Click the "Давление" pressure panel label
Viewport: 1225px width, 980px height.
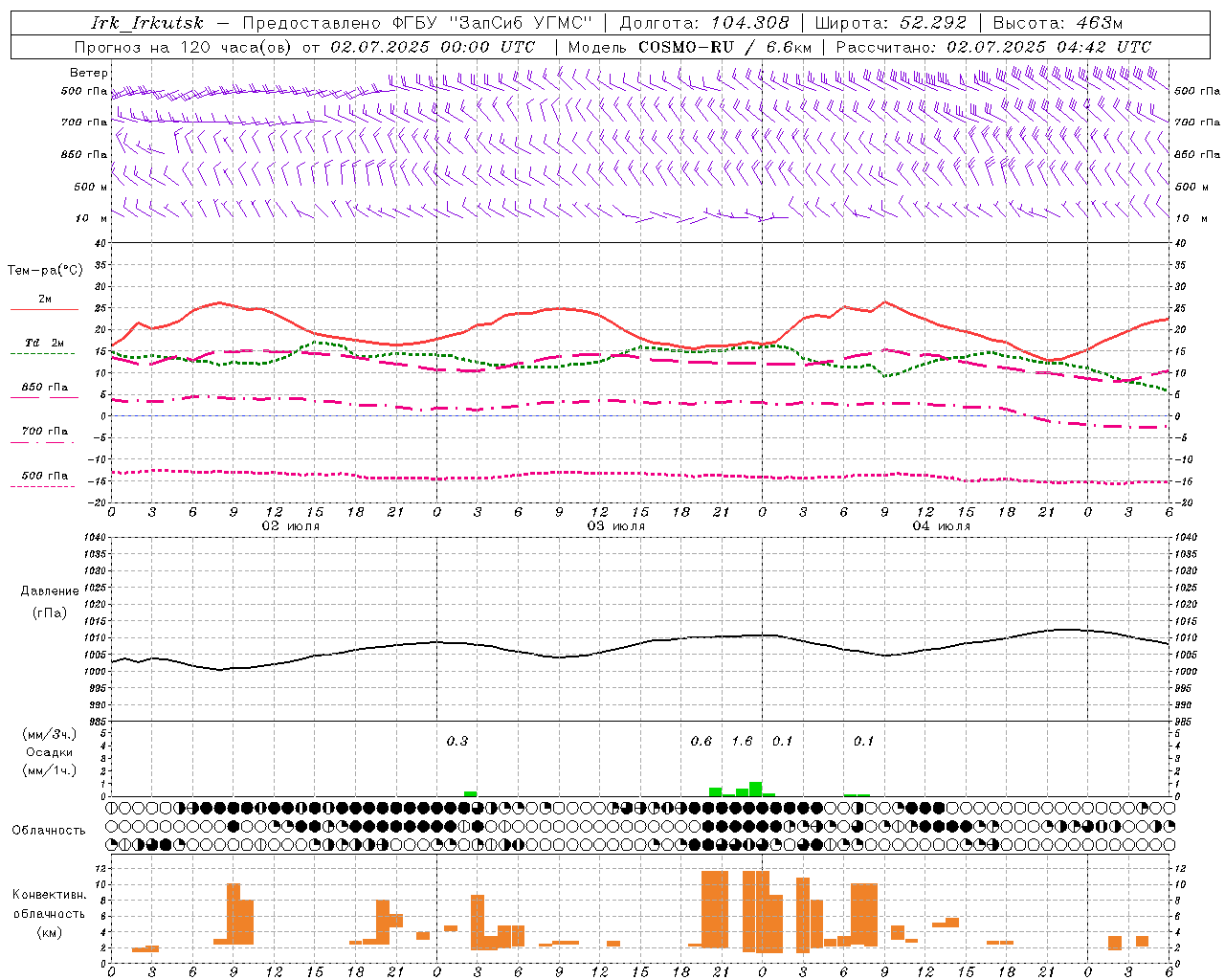coord(50,591)
